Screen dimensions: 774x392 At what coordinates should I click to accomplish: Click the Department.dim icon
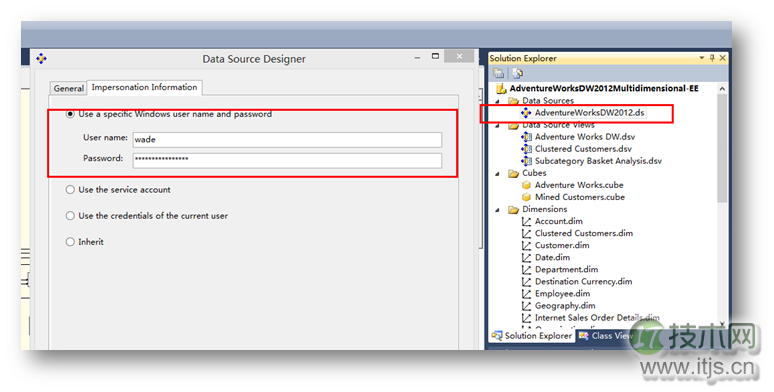tap(526, 270)
